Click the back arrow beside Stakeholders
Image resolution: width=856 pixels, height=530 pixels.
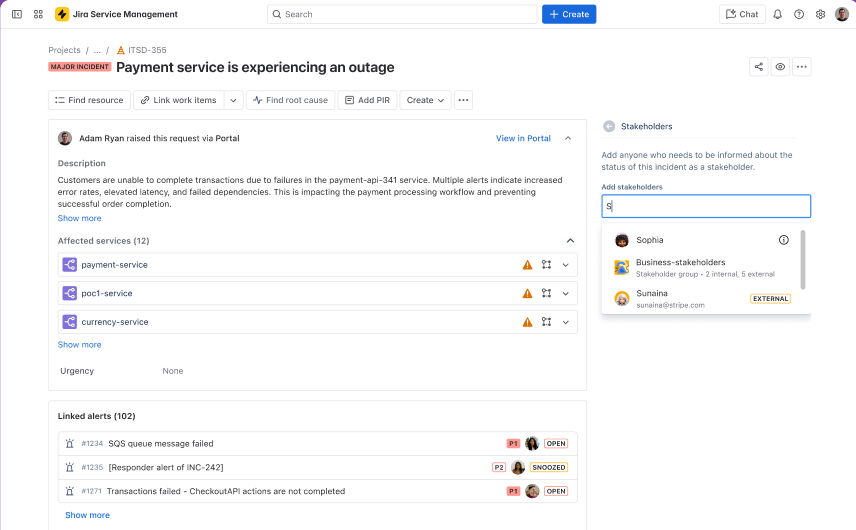point(609,127)
